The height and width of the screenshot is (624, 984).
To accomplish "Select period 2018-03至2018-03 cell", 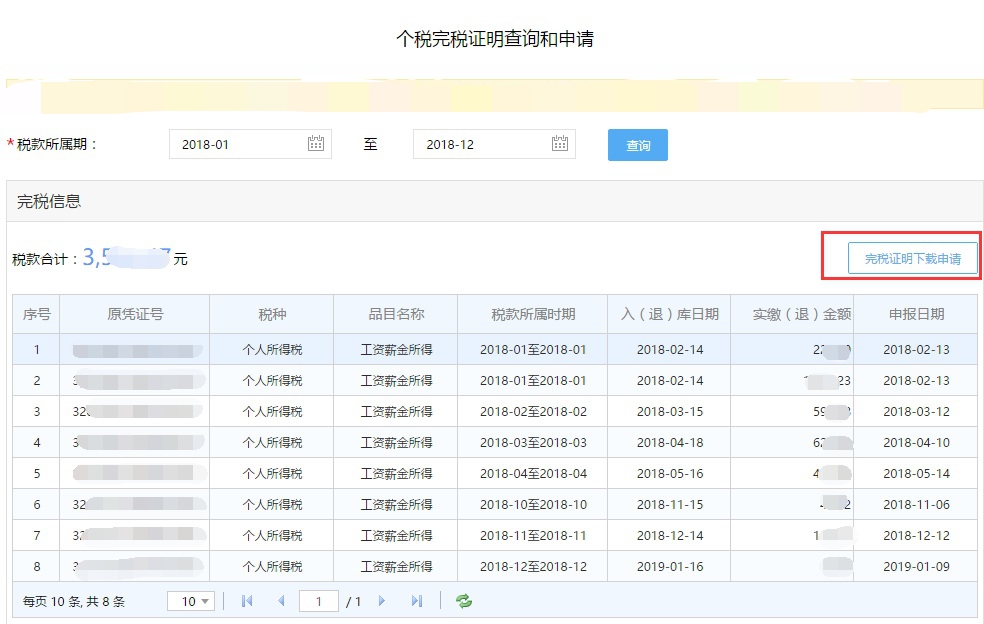I will pyautogui.click(x=533, y=443).
